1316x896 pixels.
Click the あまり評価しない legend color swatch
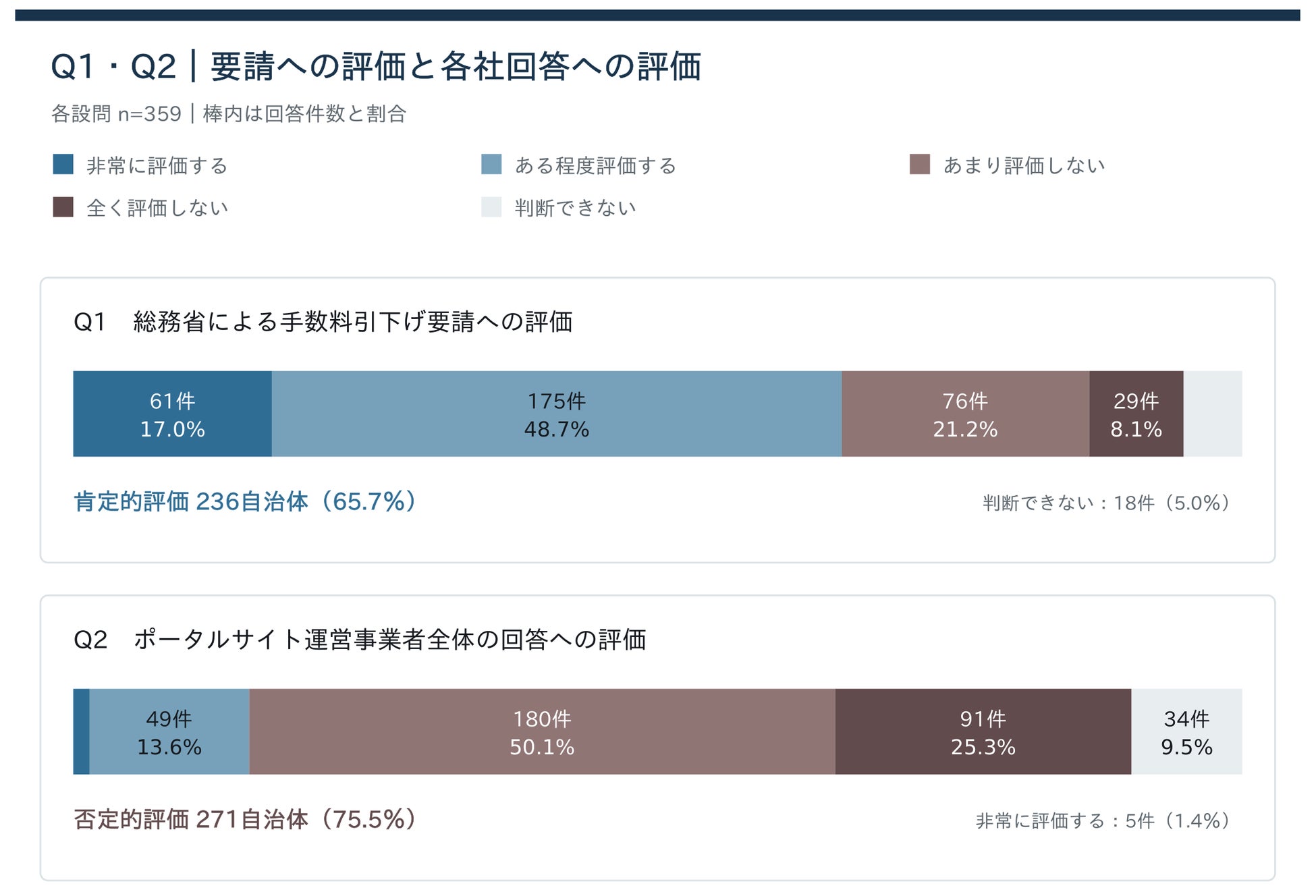click(920, 165)
